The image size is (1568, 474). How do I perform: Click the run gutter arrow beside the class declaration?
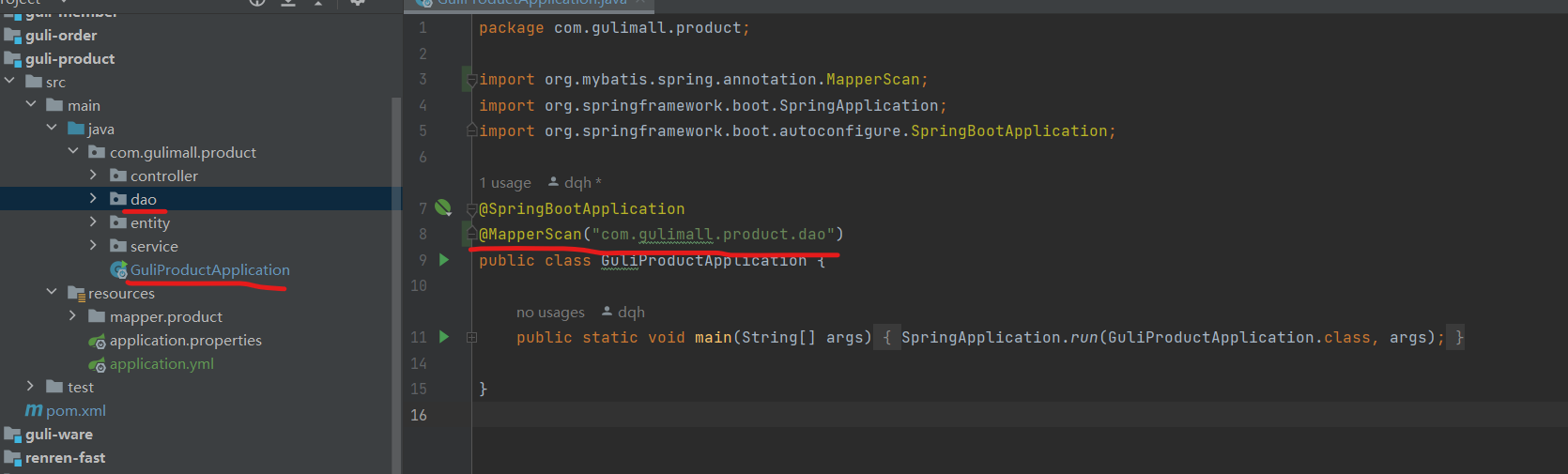444,260
